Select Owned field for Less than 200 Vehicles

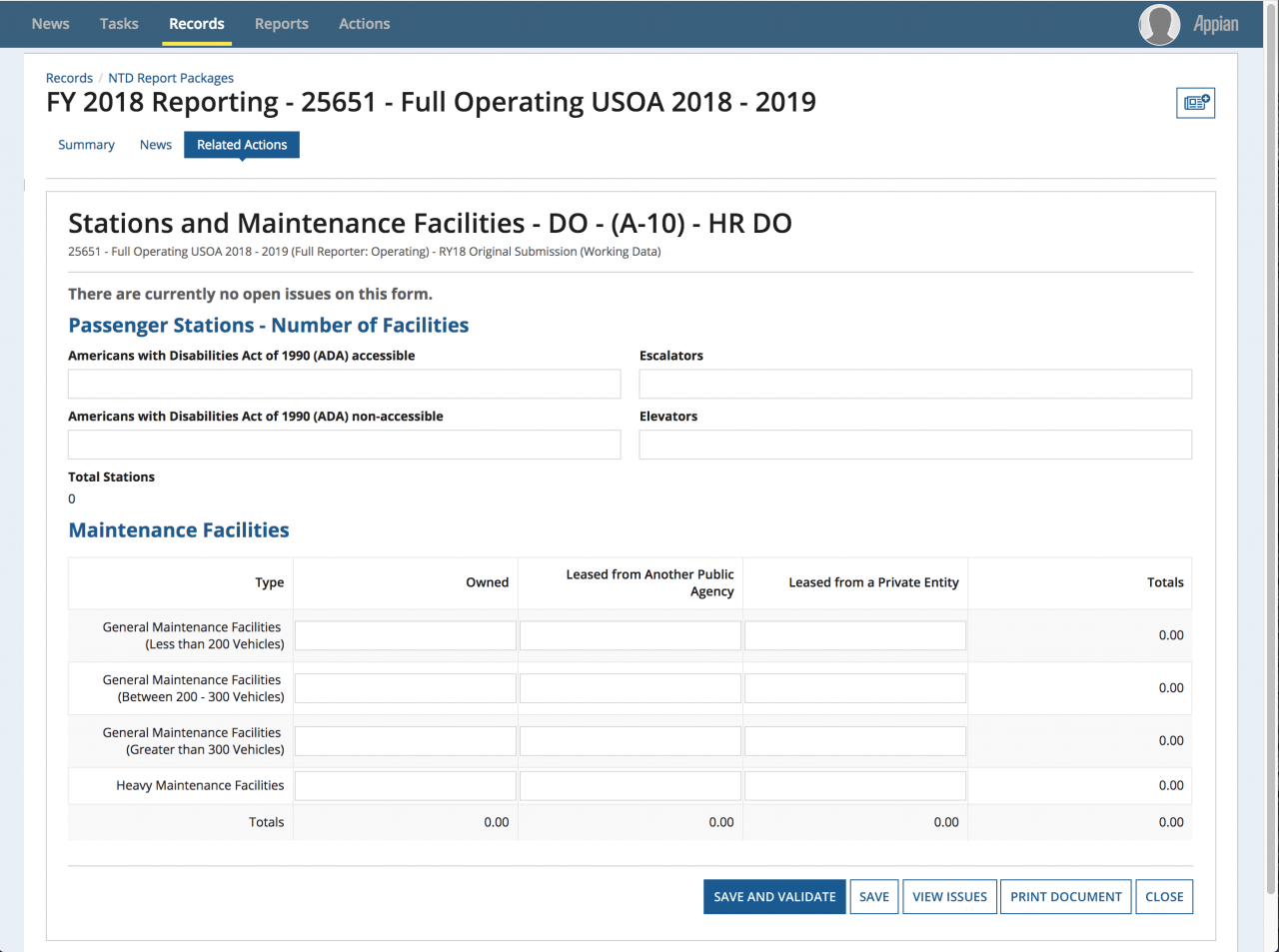[406, 635]
